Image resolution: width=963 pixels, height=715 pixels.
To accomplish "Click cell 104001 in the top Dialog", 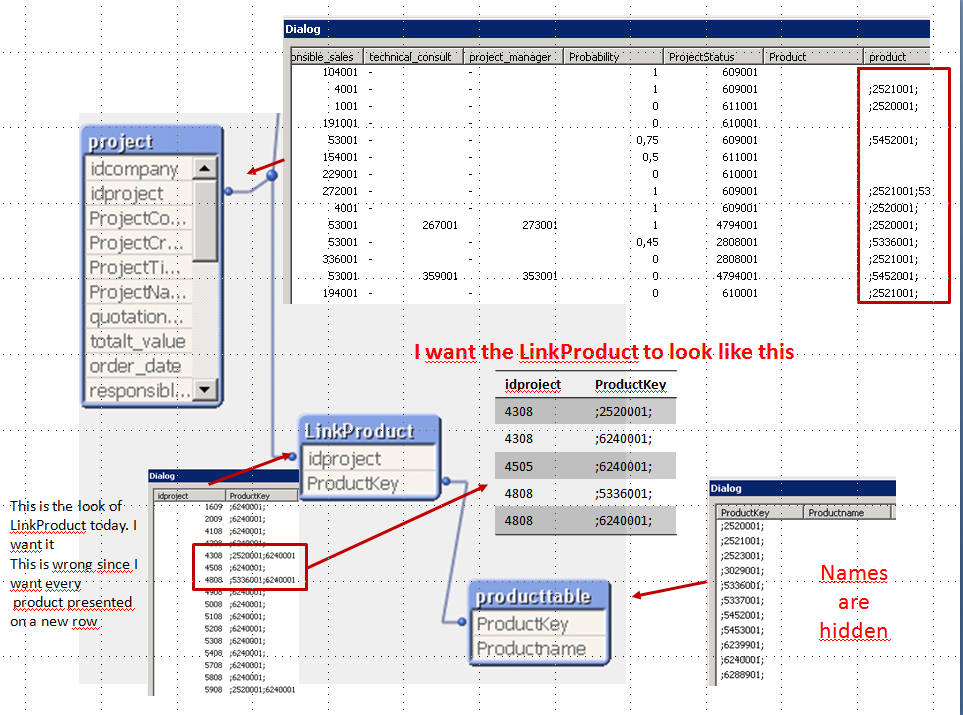I will 340,72.
